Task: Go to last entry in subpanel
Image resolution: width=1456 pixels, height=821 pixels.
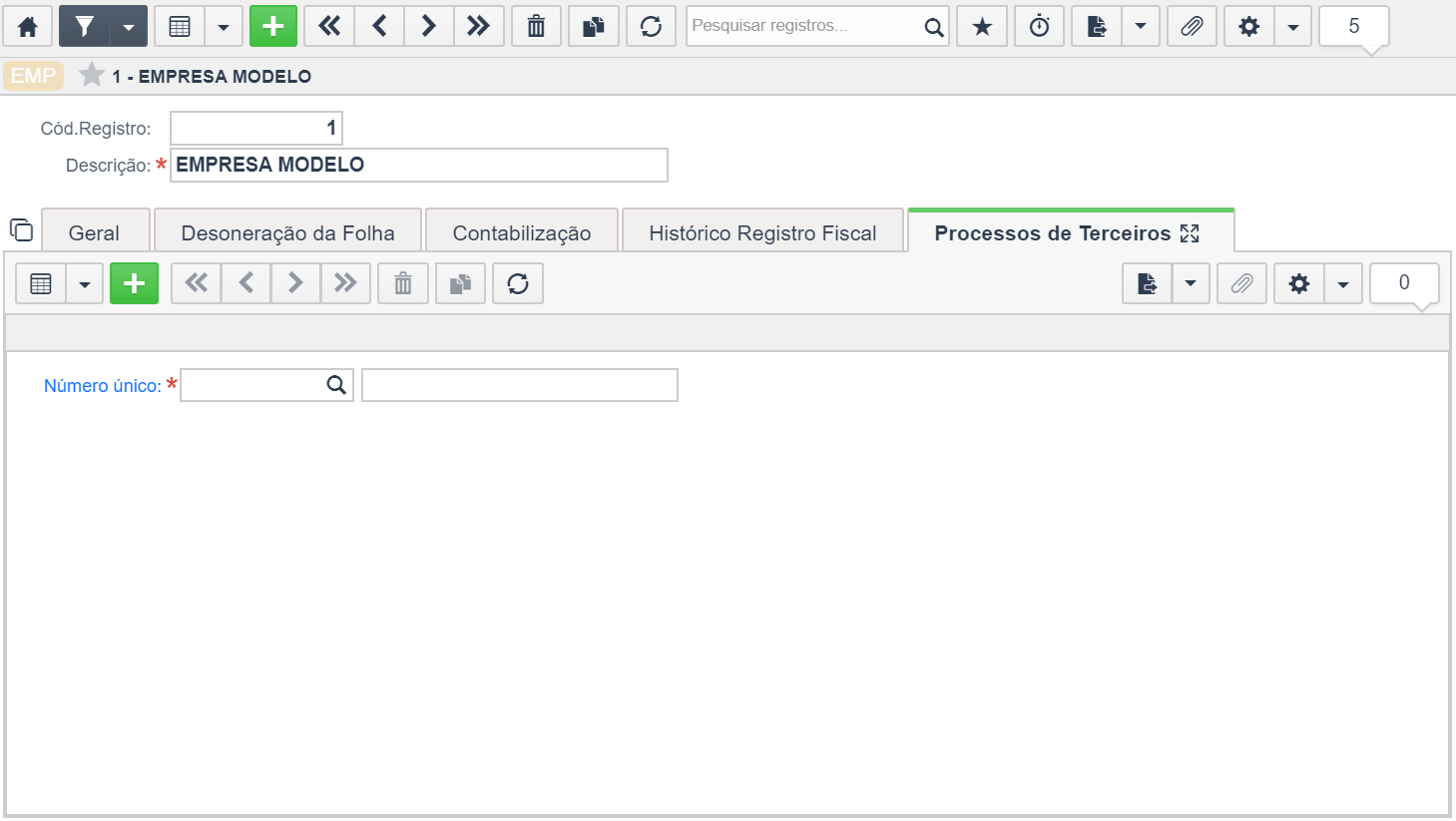Action: click(345, 283)
